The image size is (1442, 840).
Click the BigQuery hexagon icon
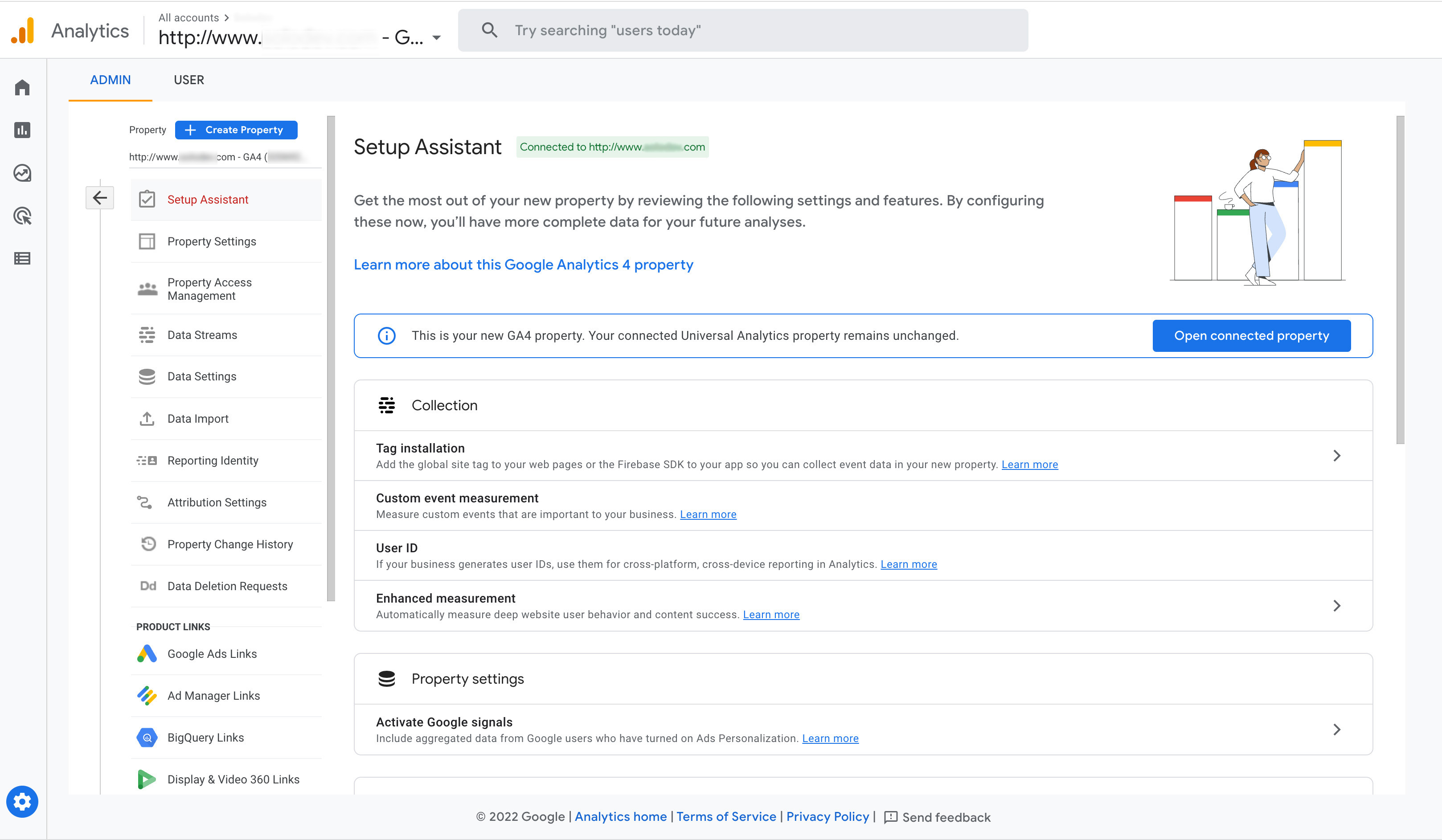click(147, 738)
